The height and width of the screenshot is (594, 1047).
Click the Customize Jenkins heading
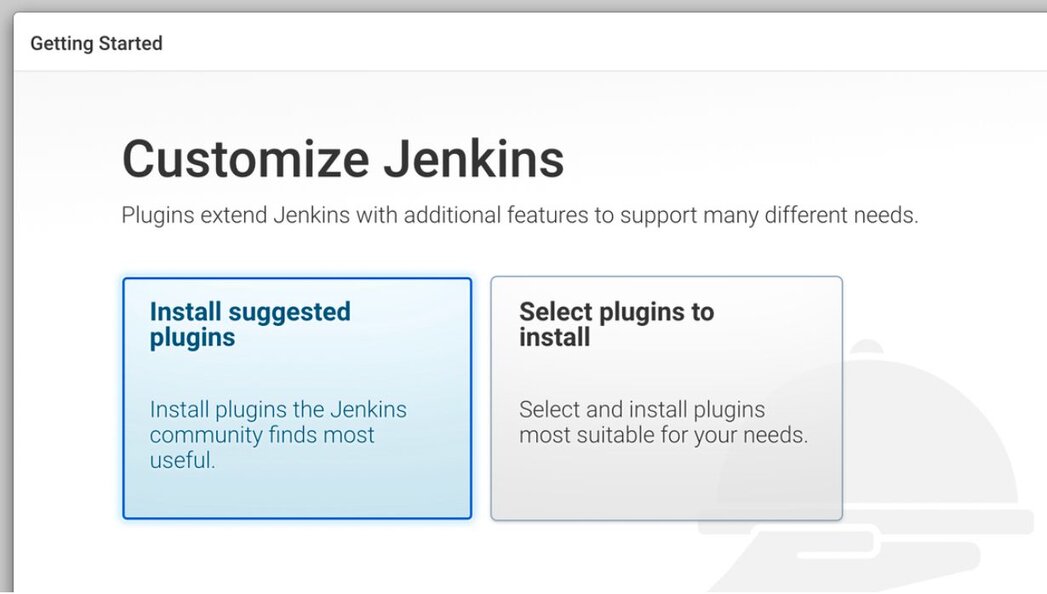coord(343,159)
